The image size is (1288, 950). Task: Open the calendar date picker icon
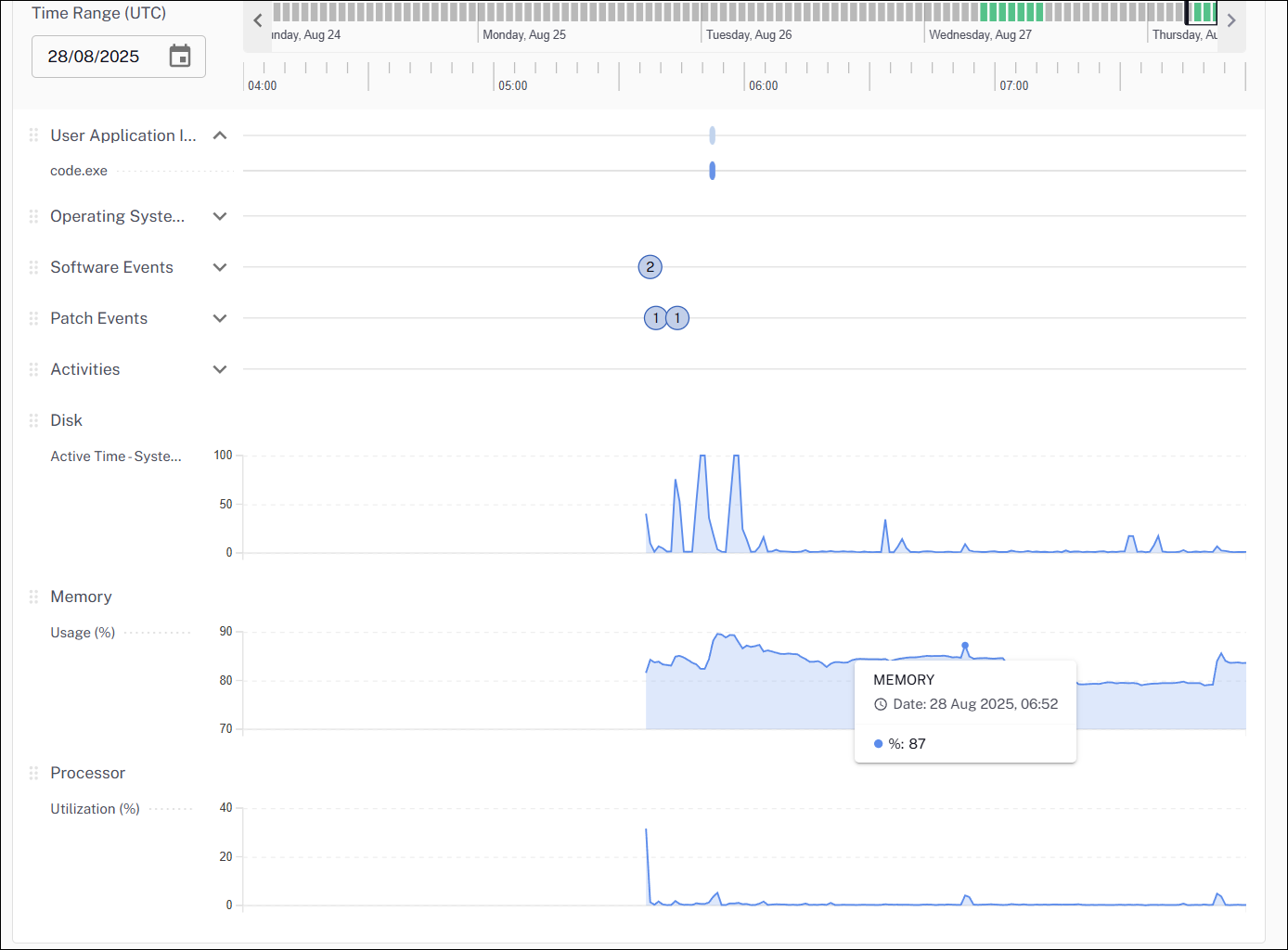click(180, 57)
